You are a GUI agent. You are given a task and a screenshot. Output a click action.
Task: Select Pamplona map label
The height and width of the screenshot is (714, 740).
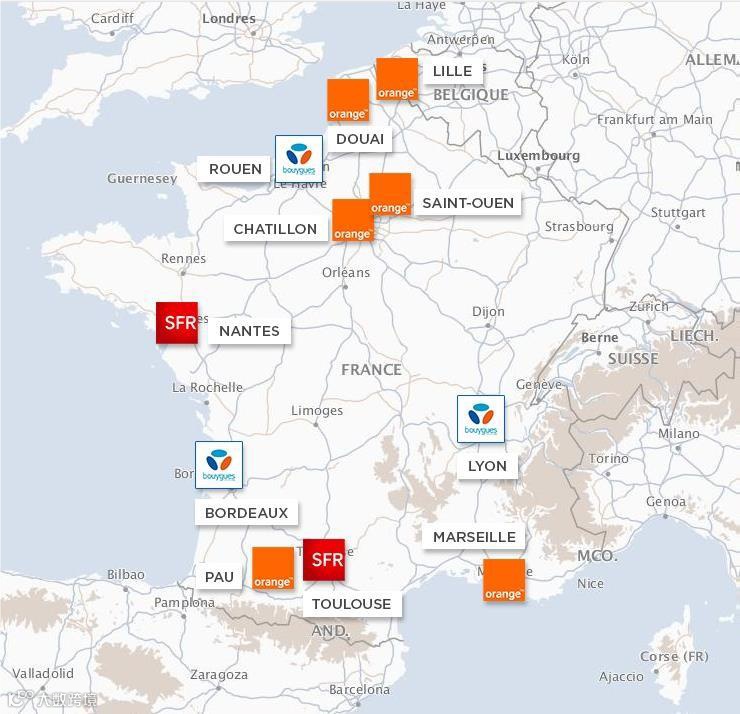(184, 603)
